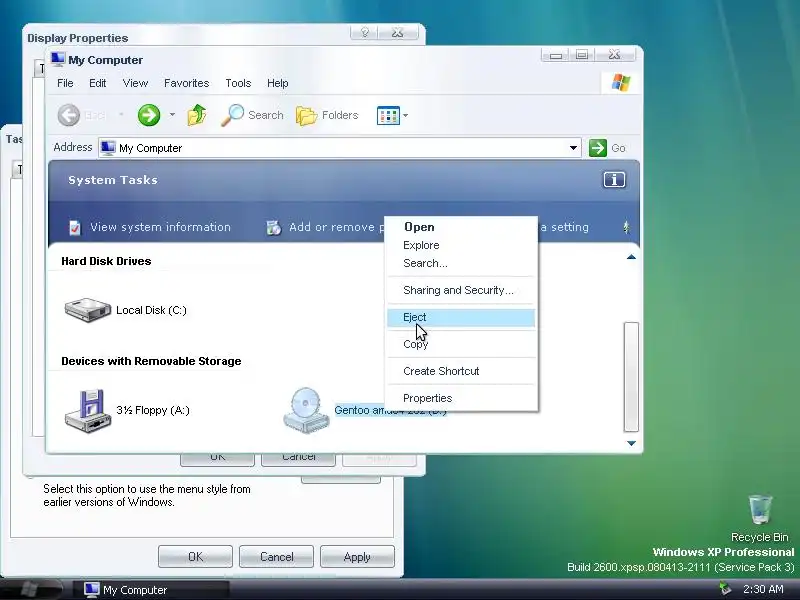Image resolution: width=800 pixels, height=600 pixels.
Task: Open the Edit menu
Action: point(97,83)
